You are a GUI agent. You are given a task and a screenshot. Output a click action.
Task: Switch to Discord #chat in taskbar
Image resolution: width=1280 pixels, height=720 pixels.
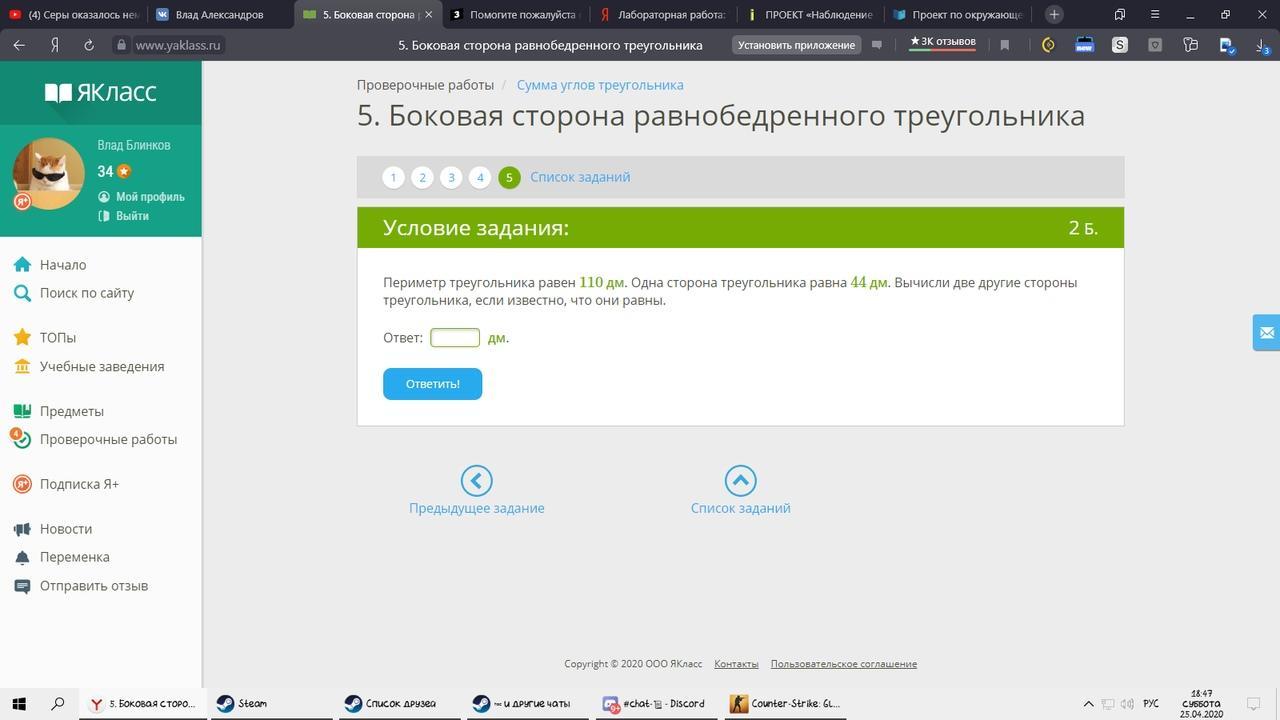pos(654,704)
